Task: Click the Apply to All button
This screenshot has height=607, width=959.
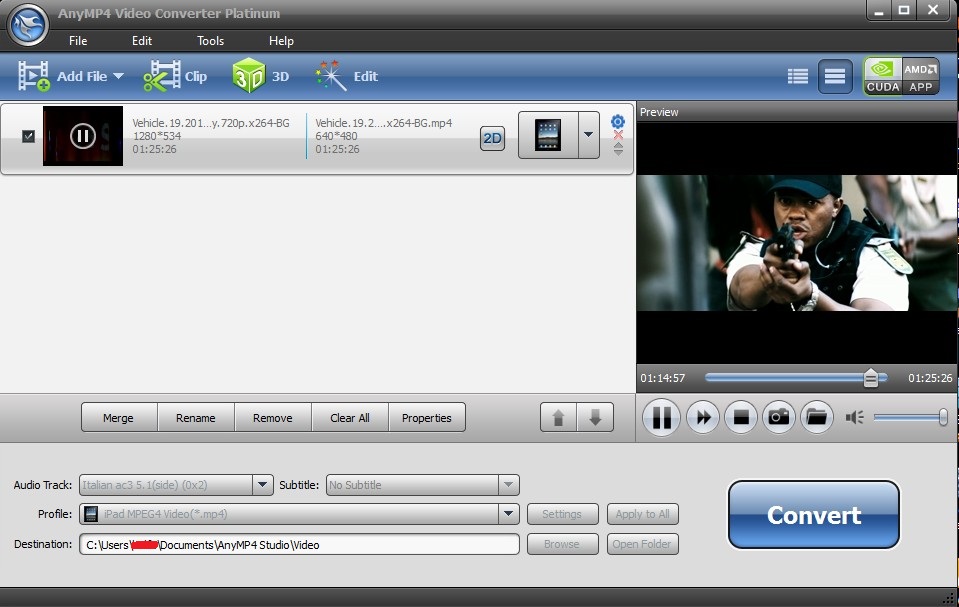Action: 642,514
